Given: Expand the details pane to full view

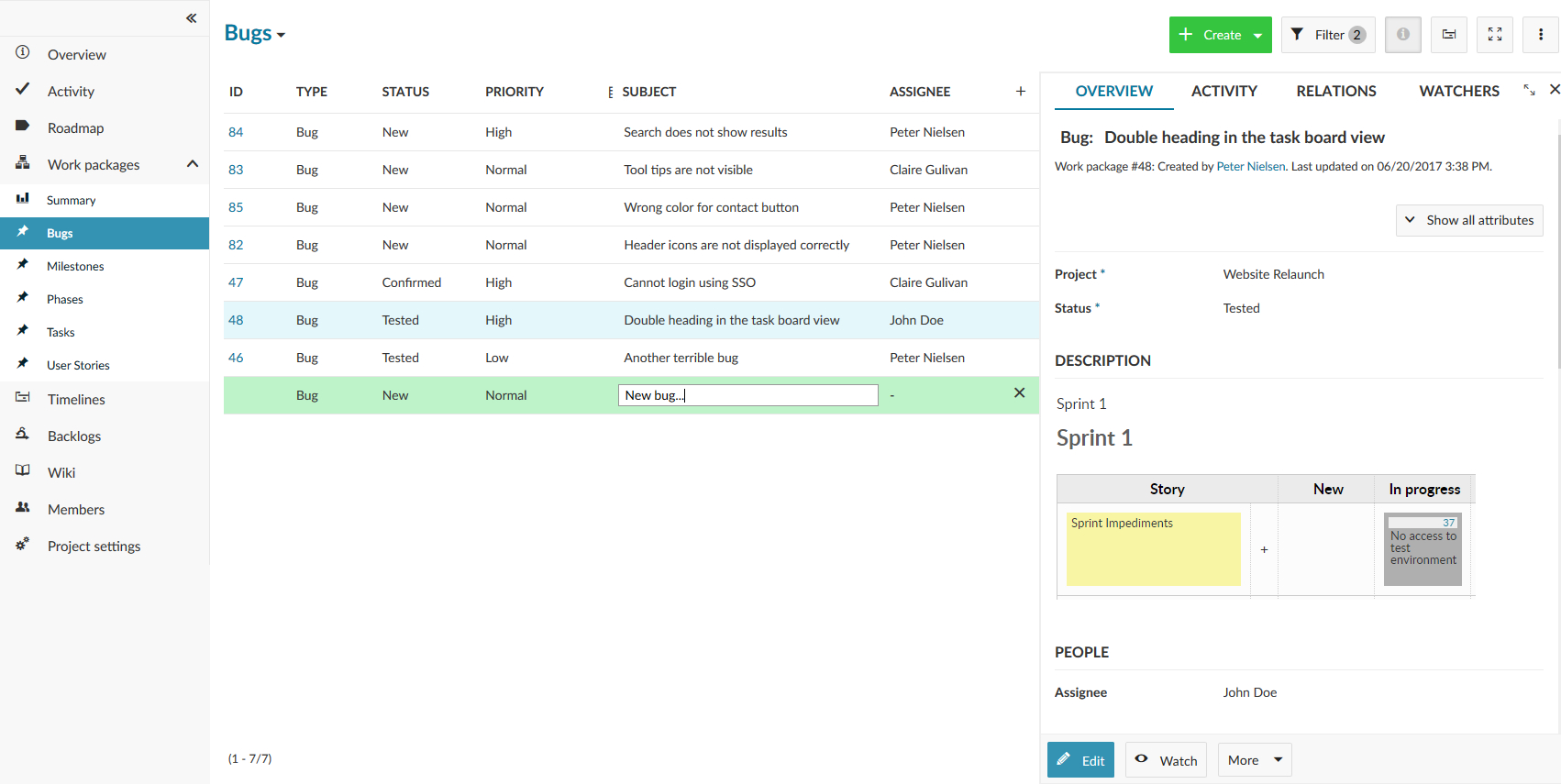Looking at the screenshot, I should [x=1529, y=90].
